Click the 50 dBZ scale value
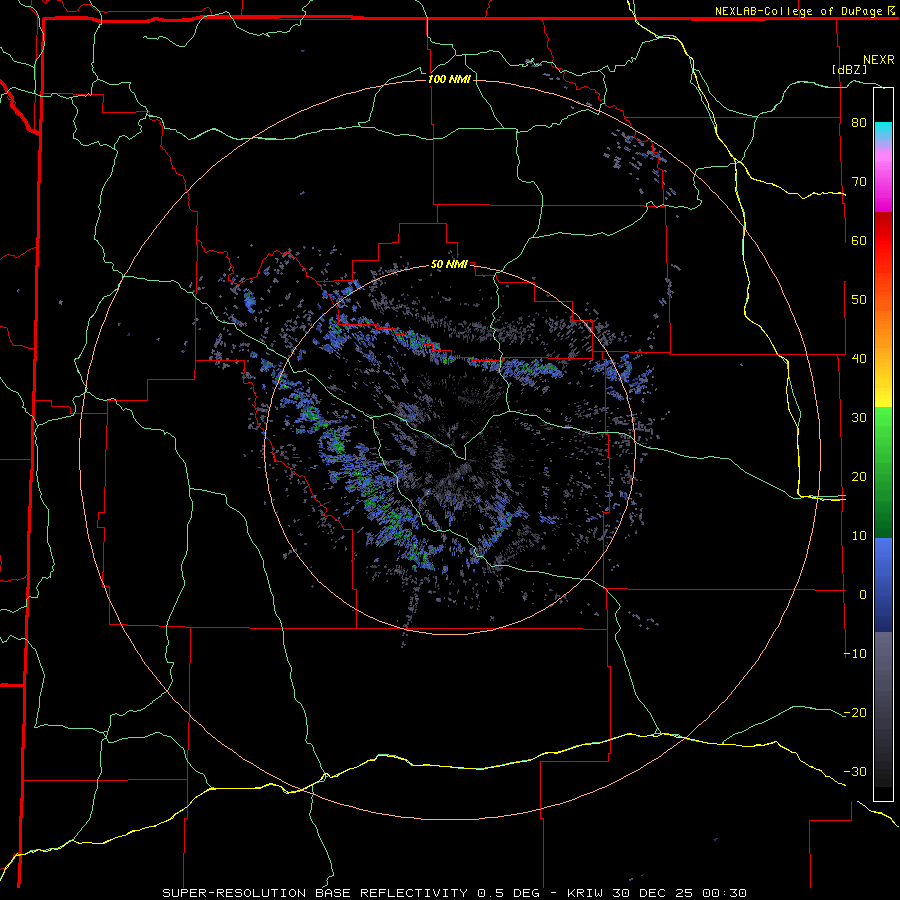Image resolution: width=900 pixels, height=900 pixels. coord(859,300)
